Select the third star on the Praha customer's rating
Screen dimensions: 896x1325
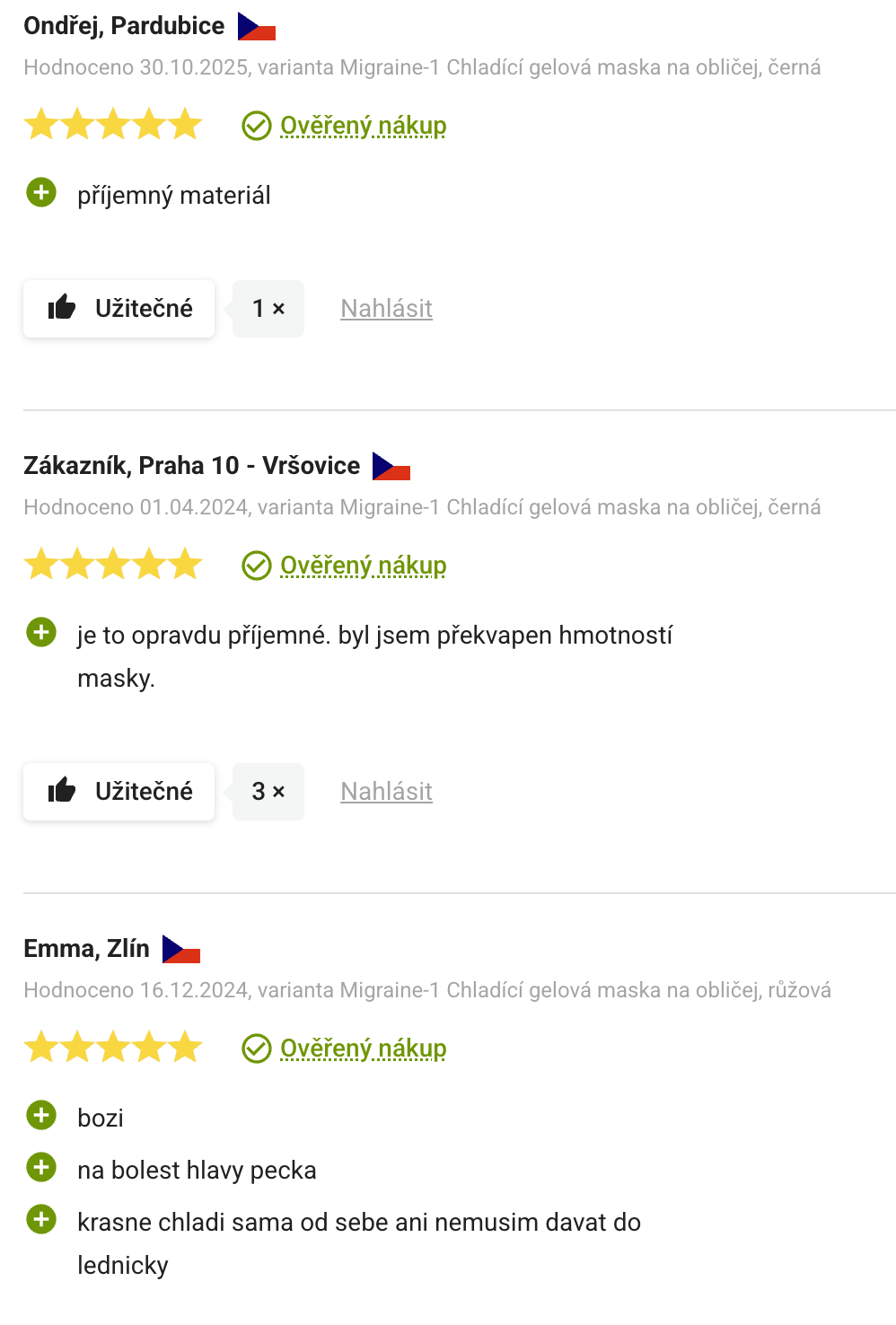coord(112,564)
